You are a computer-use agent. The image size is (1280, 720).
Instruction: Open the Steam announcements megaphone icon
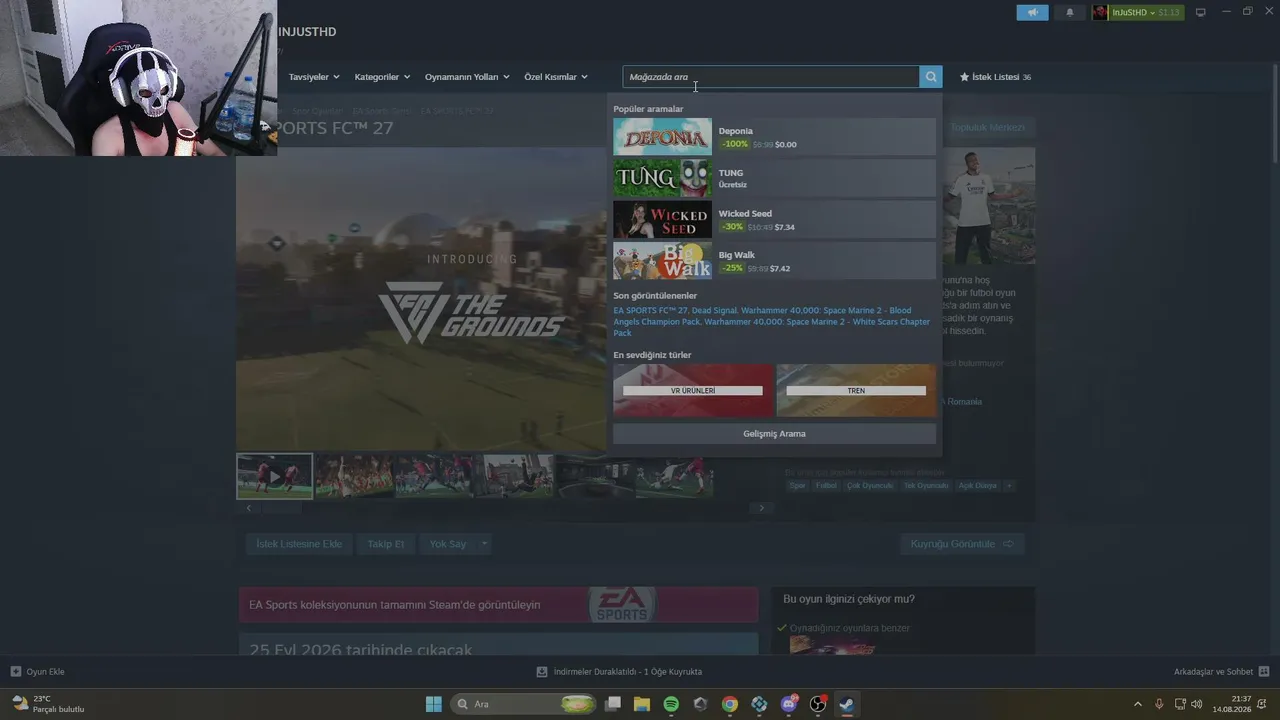point(1033,12)
